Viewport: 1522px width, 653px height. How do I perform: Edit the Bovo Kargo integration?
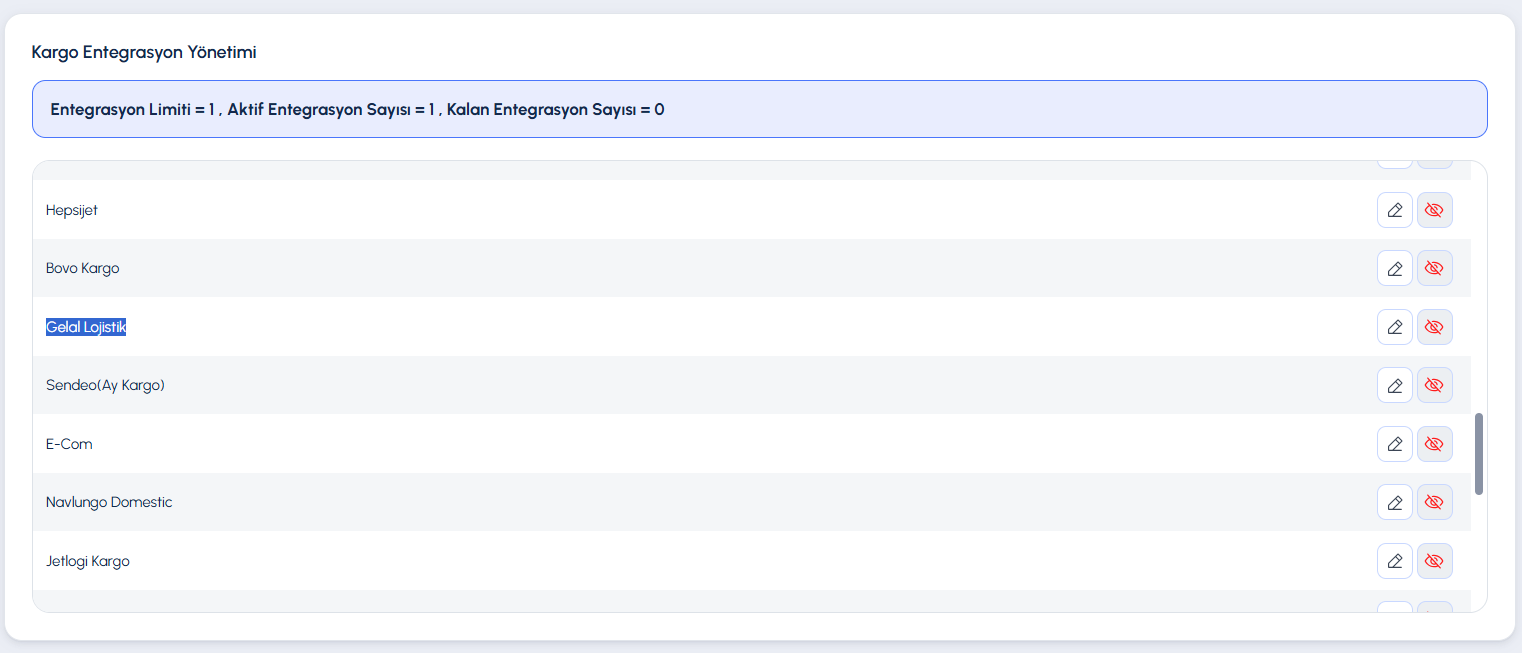click(1394, 268)
